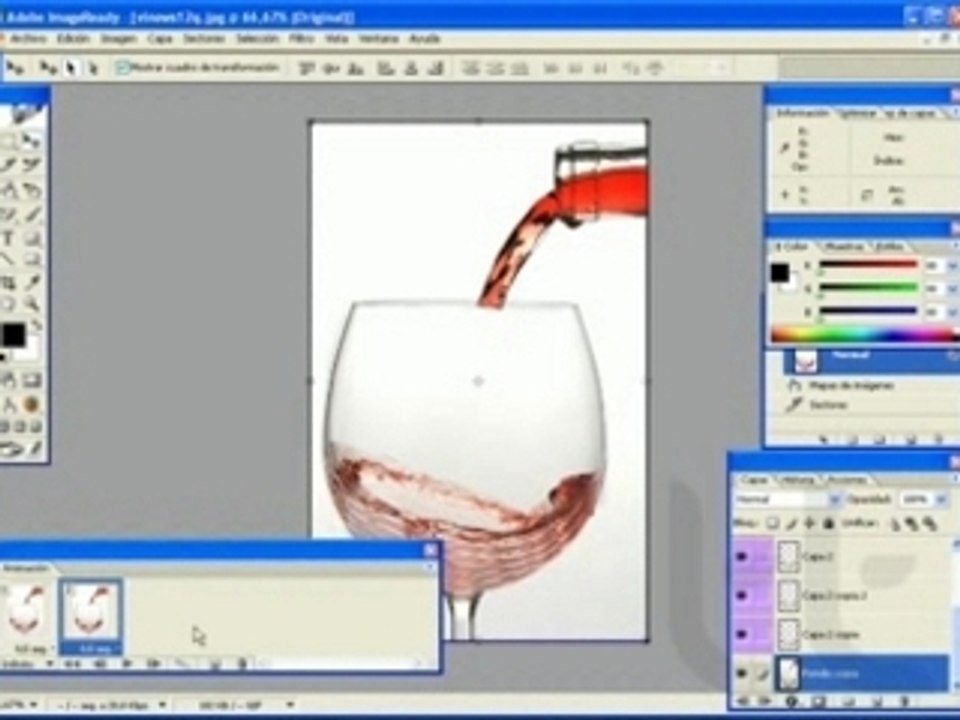This screenshot has width=960, height=720.
Task: Click the default colors icon below the swatches
Action: (x=3, y=357)
